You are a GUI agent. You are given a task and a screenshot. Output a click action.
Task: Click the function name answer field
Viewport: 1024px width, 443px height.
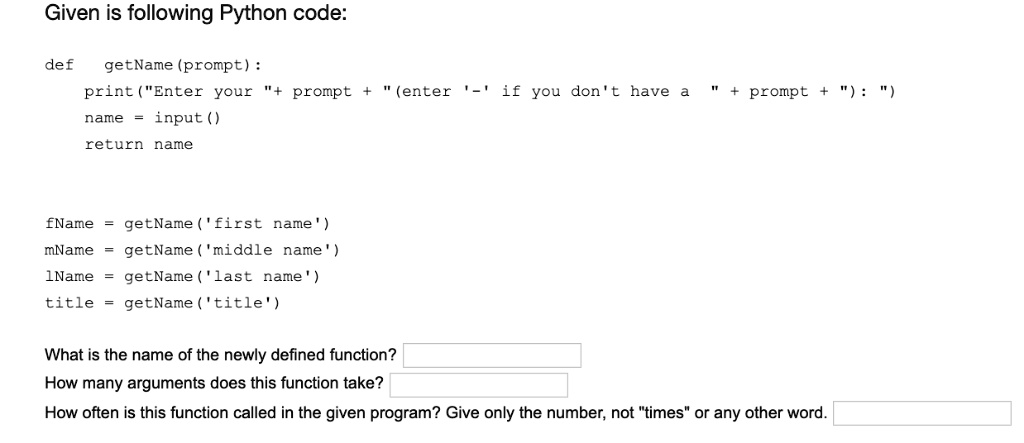click(x=492, y=356)
